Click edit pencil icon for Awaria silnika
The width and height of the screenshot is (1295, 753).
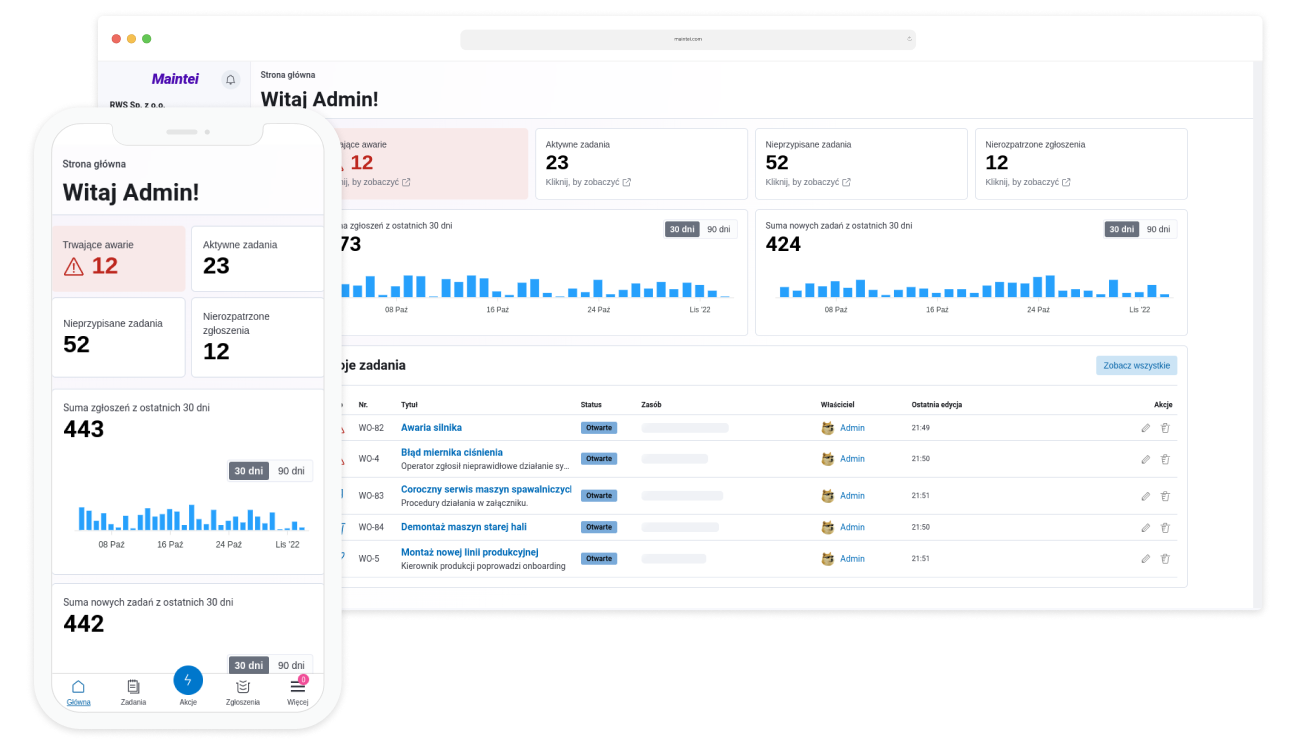[1146, 428]
